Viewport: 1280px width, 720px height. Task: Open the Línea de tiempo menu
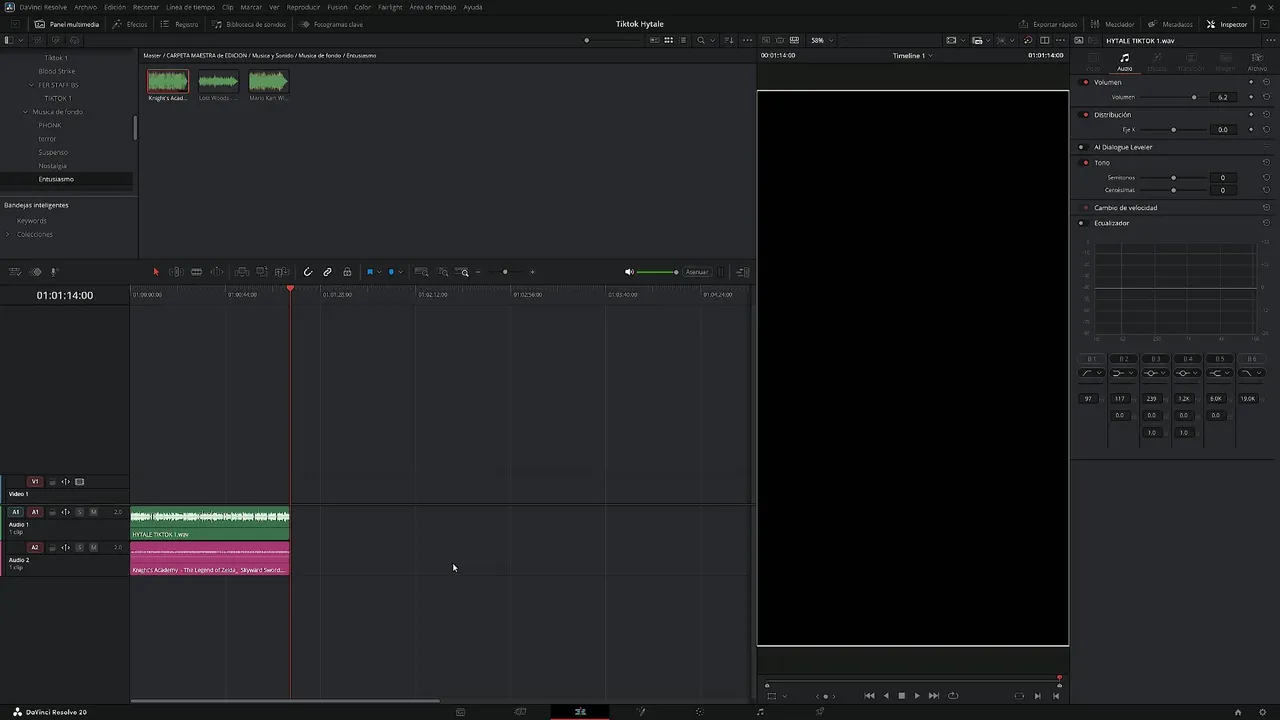[x=190, y=7]
